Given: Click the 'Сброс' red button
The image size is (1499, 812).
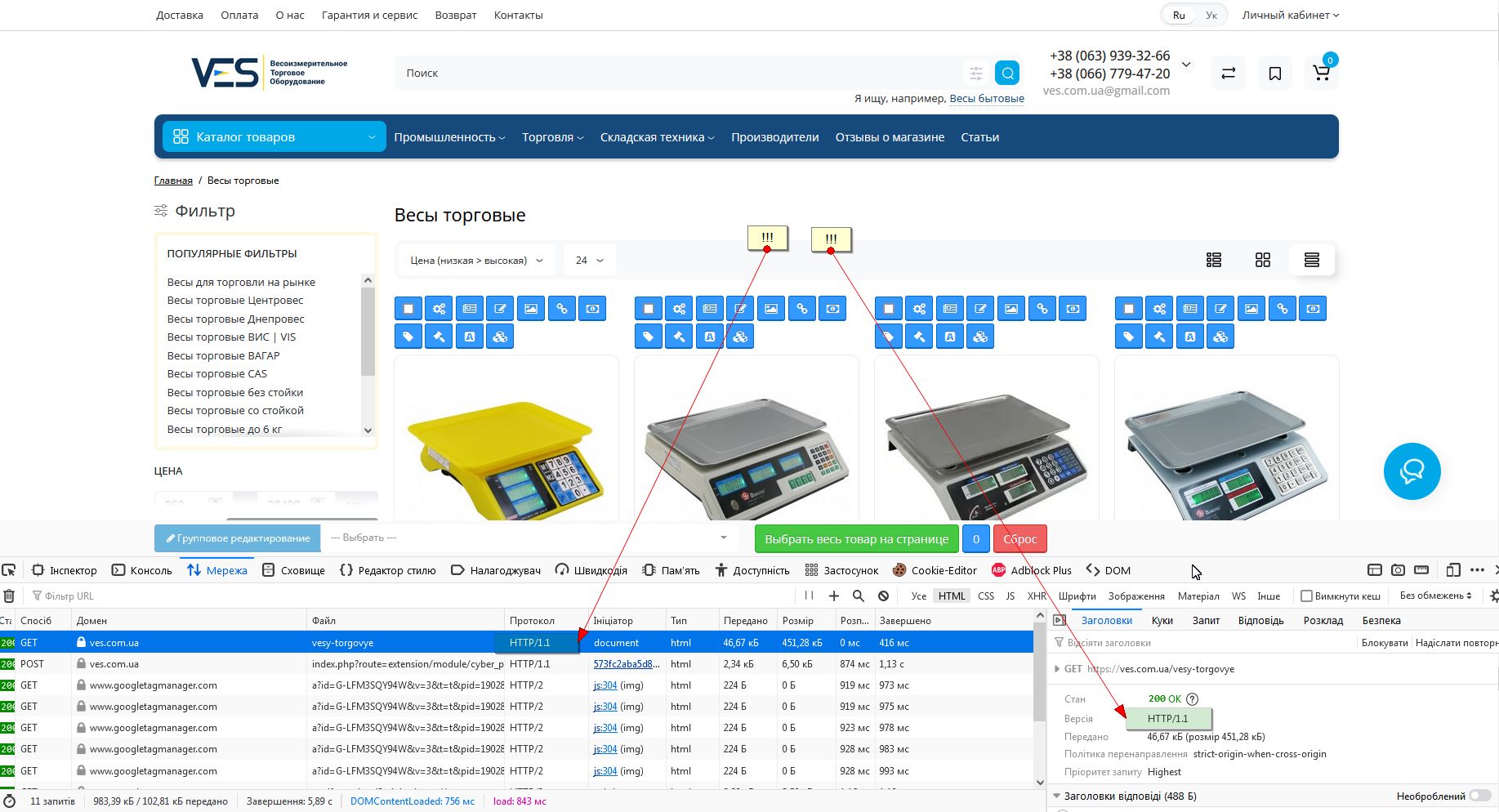Looking at the screenshot, I should point(1019,539).
